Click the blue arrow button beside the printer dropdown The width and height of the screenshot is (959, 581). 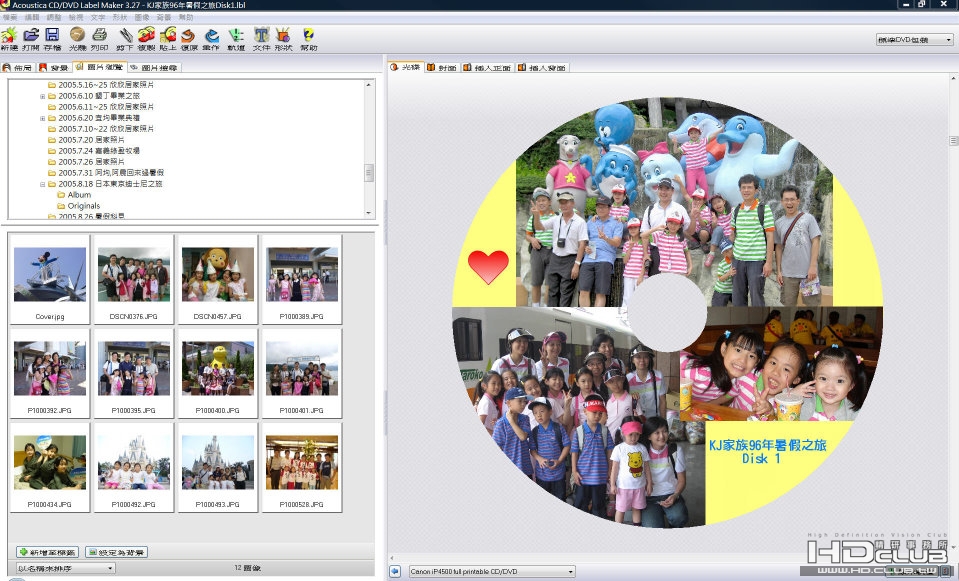point(395,571)
